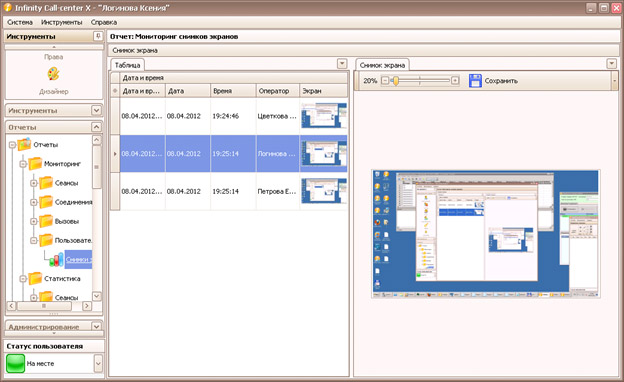Screen dimensions: 624x382
Task: Click the Соединения folder icon
Action: 46,202
